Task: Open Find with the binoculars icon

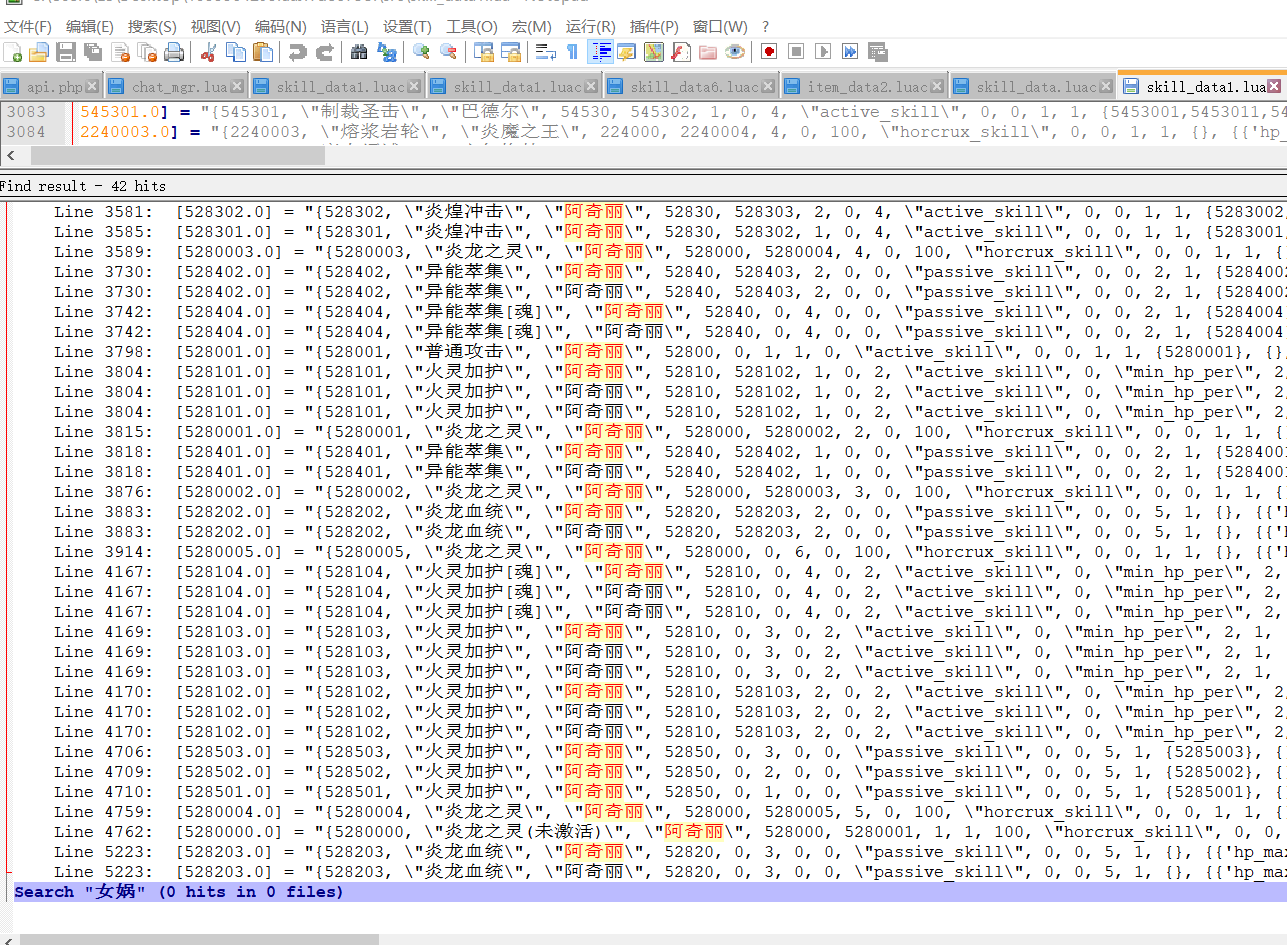Action: 360,52
